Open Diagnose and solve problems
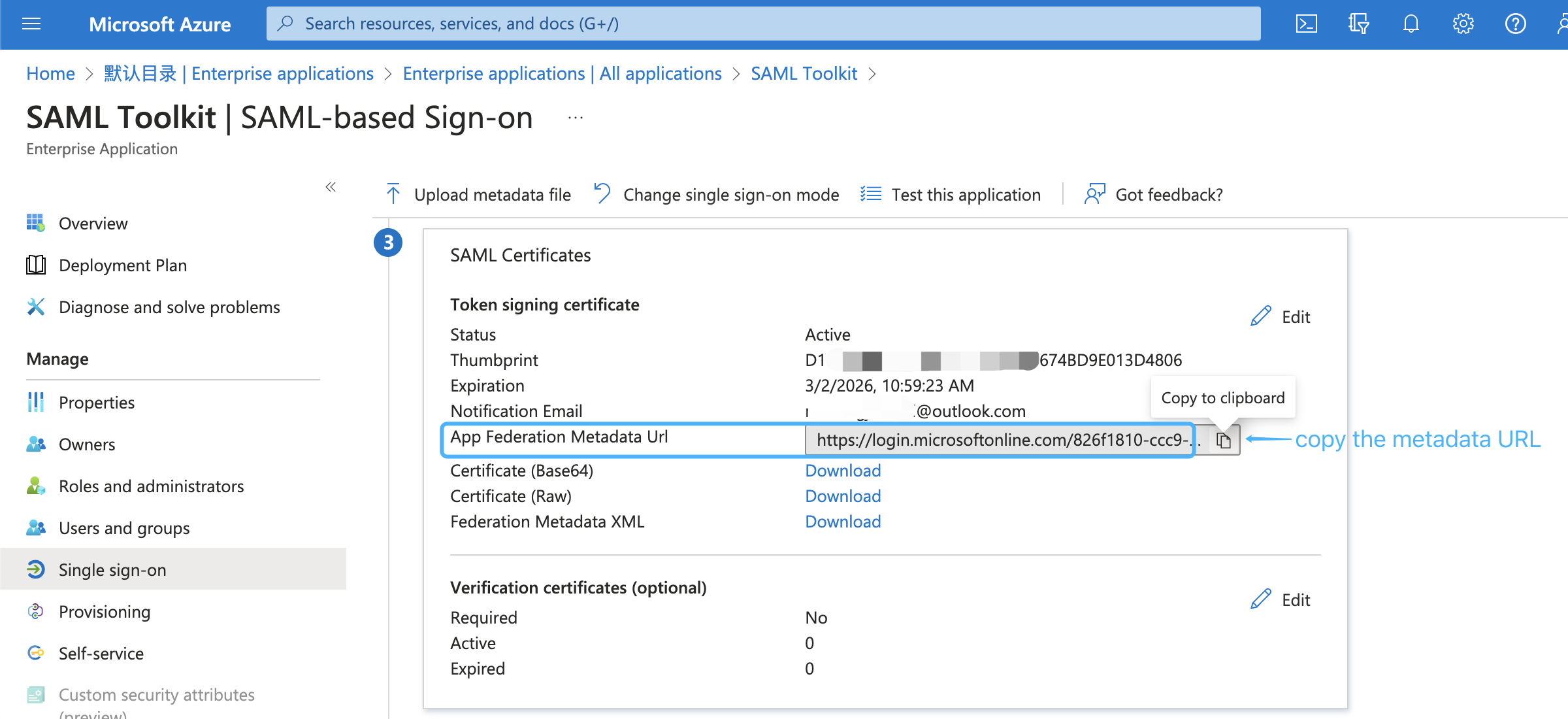 click(x=169, y=307)
